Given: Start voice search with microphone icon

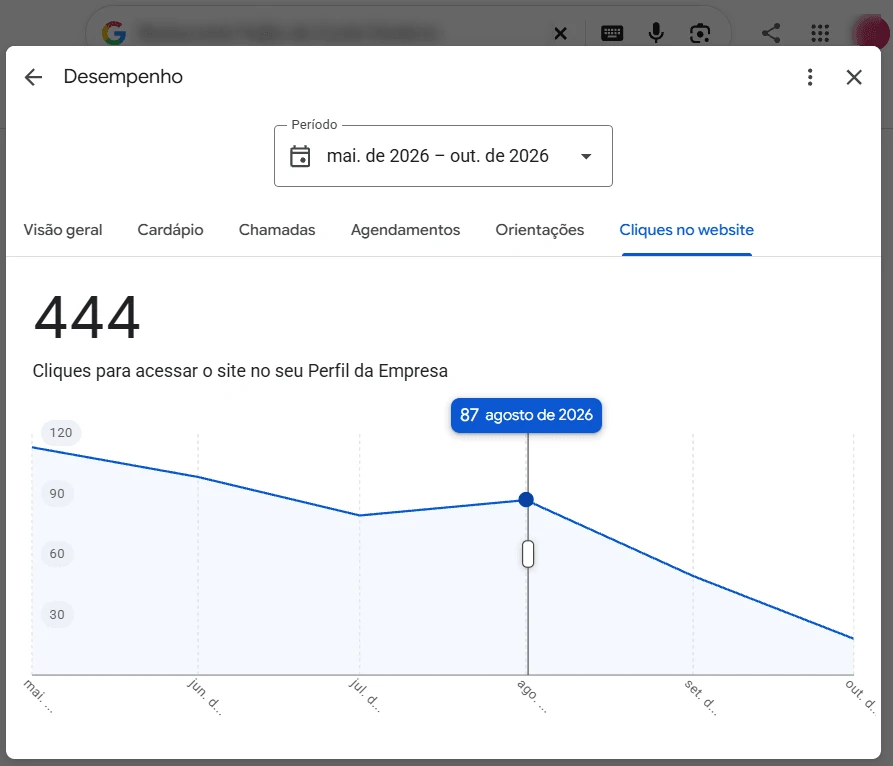Looking at the screenshot, I should (x=656, y=33).
